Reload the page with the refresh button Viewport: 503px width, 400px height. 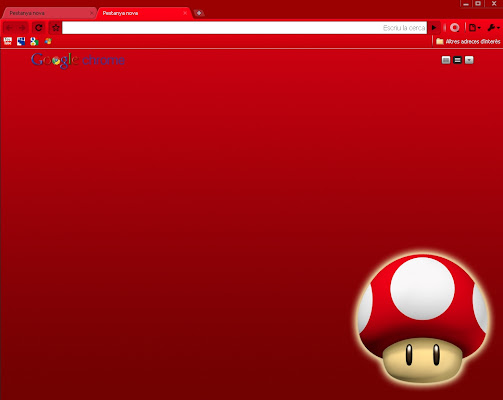point(39,28)
